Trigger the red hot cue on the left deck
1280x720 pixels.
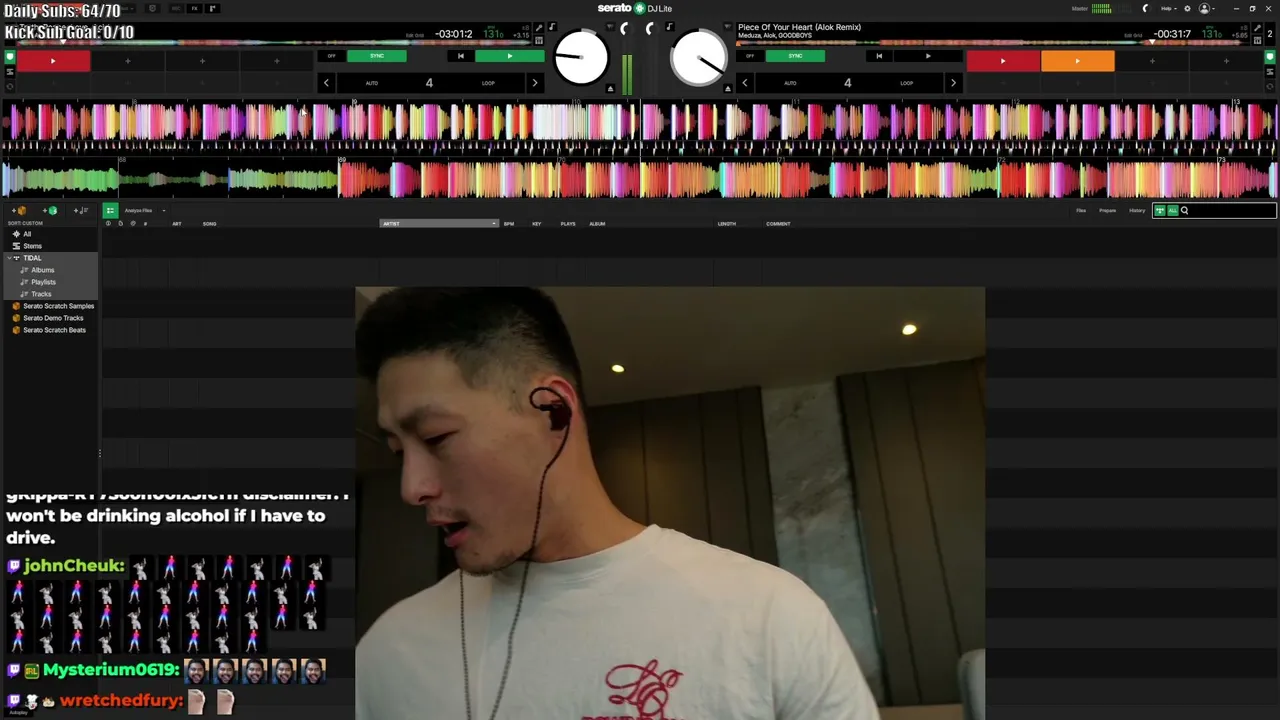tap(53, 61)
